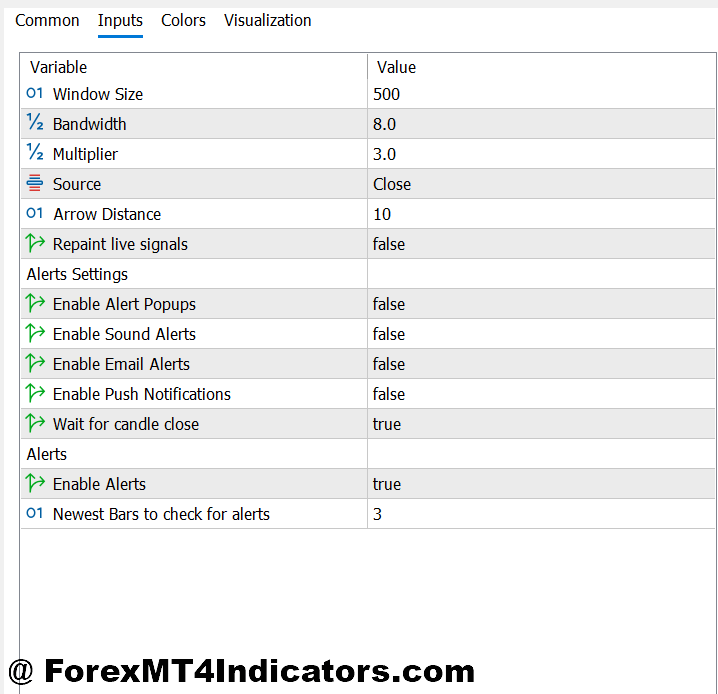The image size is (718, 694).
Task: Toggle the Enable Alert Popups false value
Action: pyautogui.click(x=389, y=304)
